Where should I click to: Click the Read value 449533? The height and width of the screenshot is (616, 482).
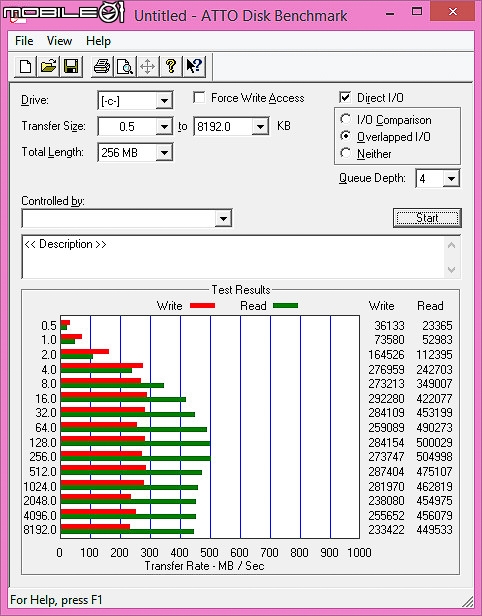(434, 530)
